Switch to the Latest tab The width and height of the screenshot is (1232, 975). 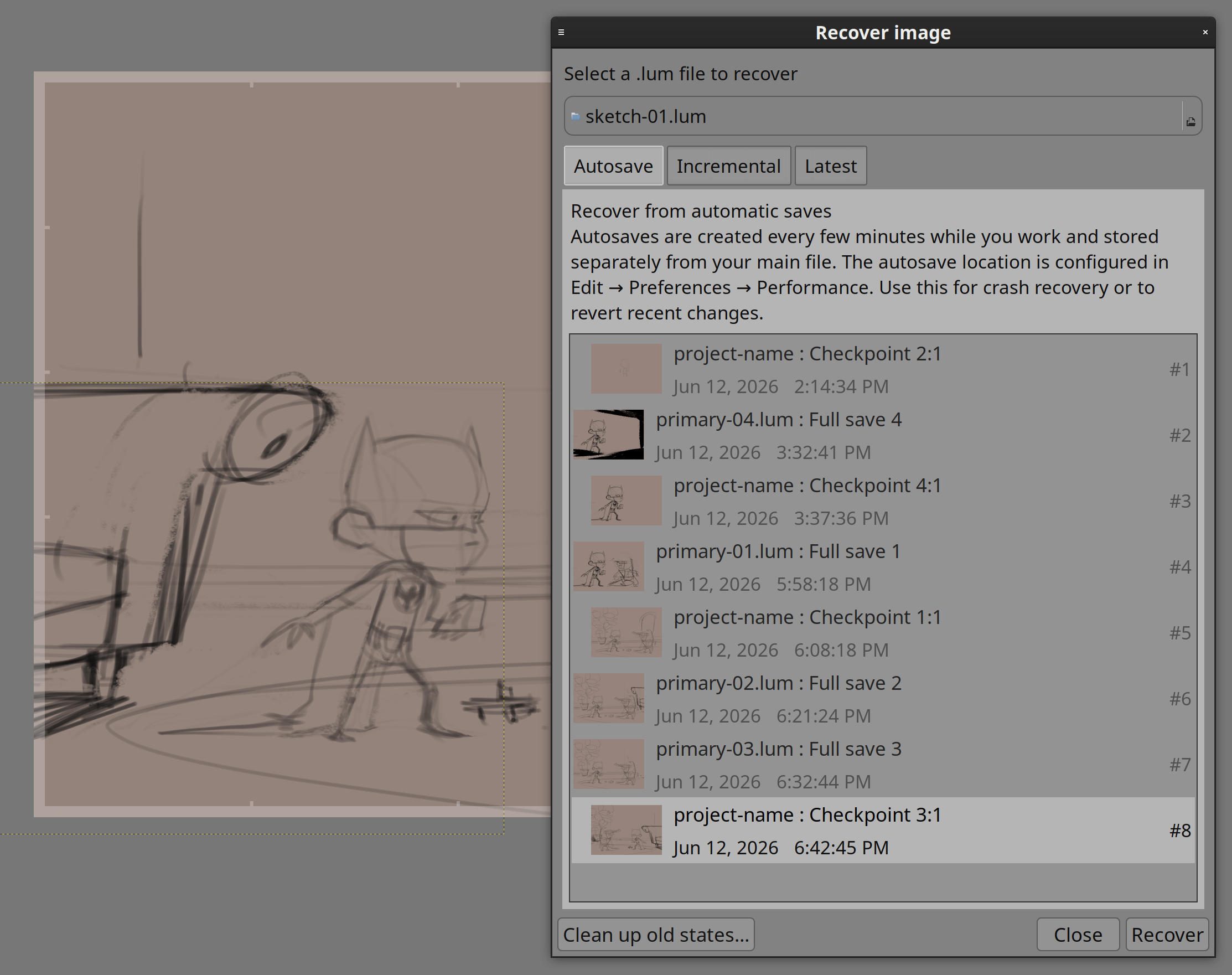pyautogui.click(x=830, y=166)
